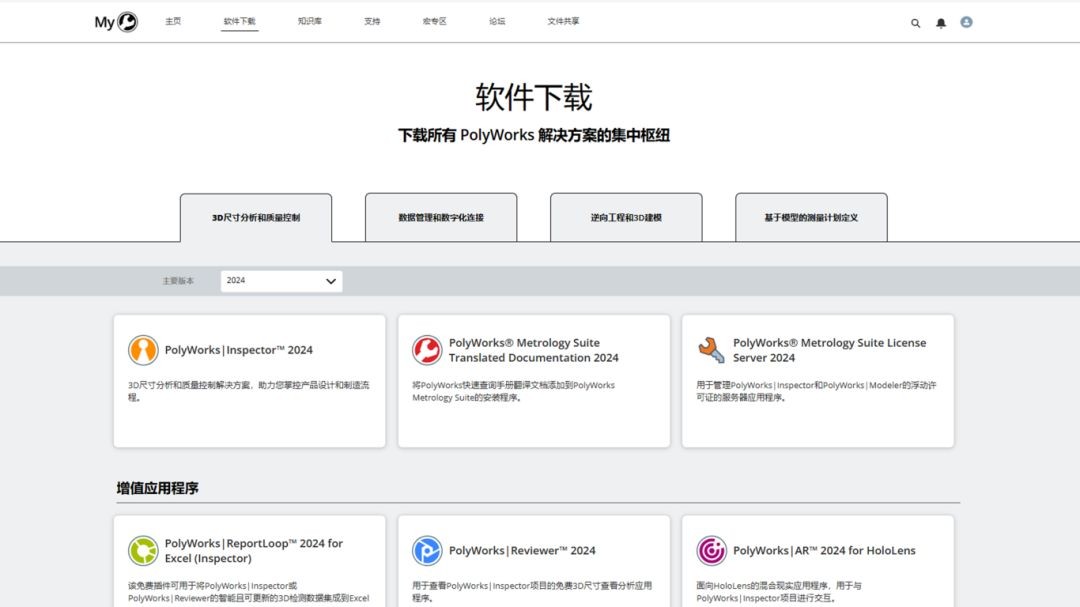Image resolution: width=1080 pixels, height=607 pixels.
Task: Switch to 逆向工程和3D建模 tab
Action: (626, 218)
